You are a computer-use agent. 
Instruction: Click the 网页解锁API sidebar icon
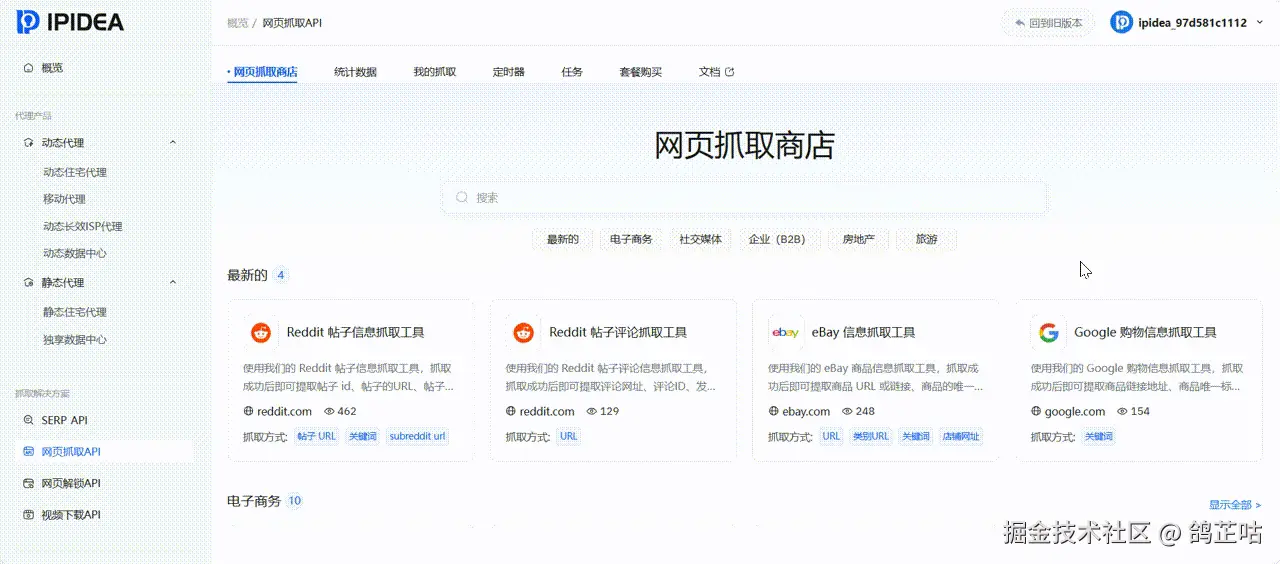click(29, 483)
